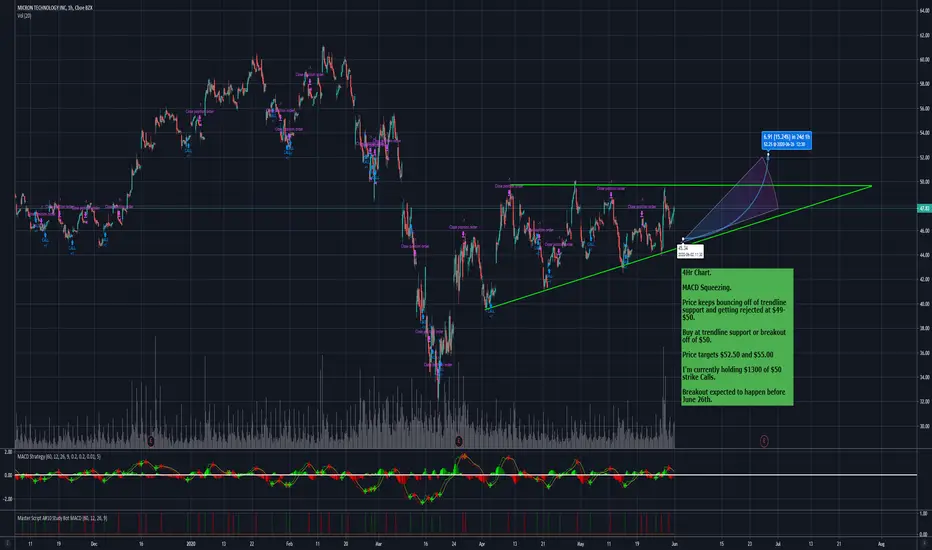The image size is (932, 550).
Task: Click the 24 date label in March
Action: (454, 543)
